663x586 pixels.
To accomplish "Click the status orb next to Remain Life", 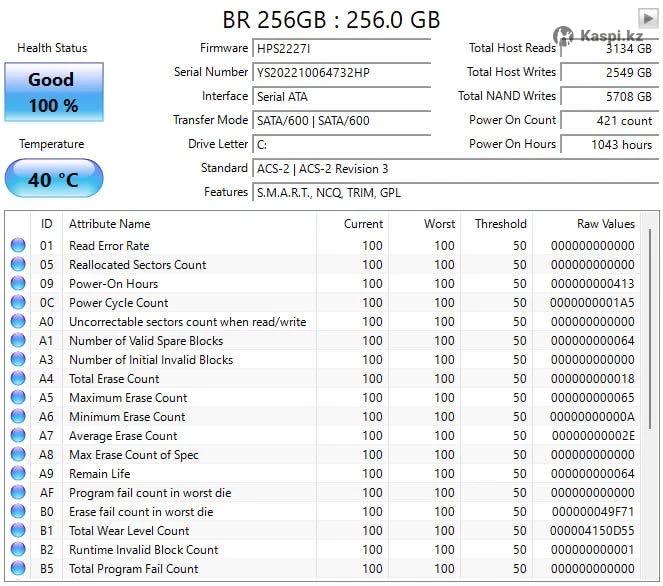I will pos(18,474).
